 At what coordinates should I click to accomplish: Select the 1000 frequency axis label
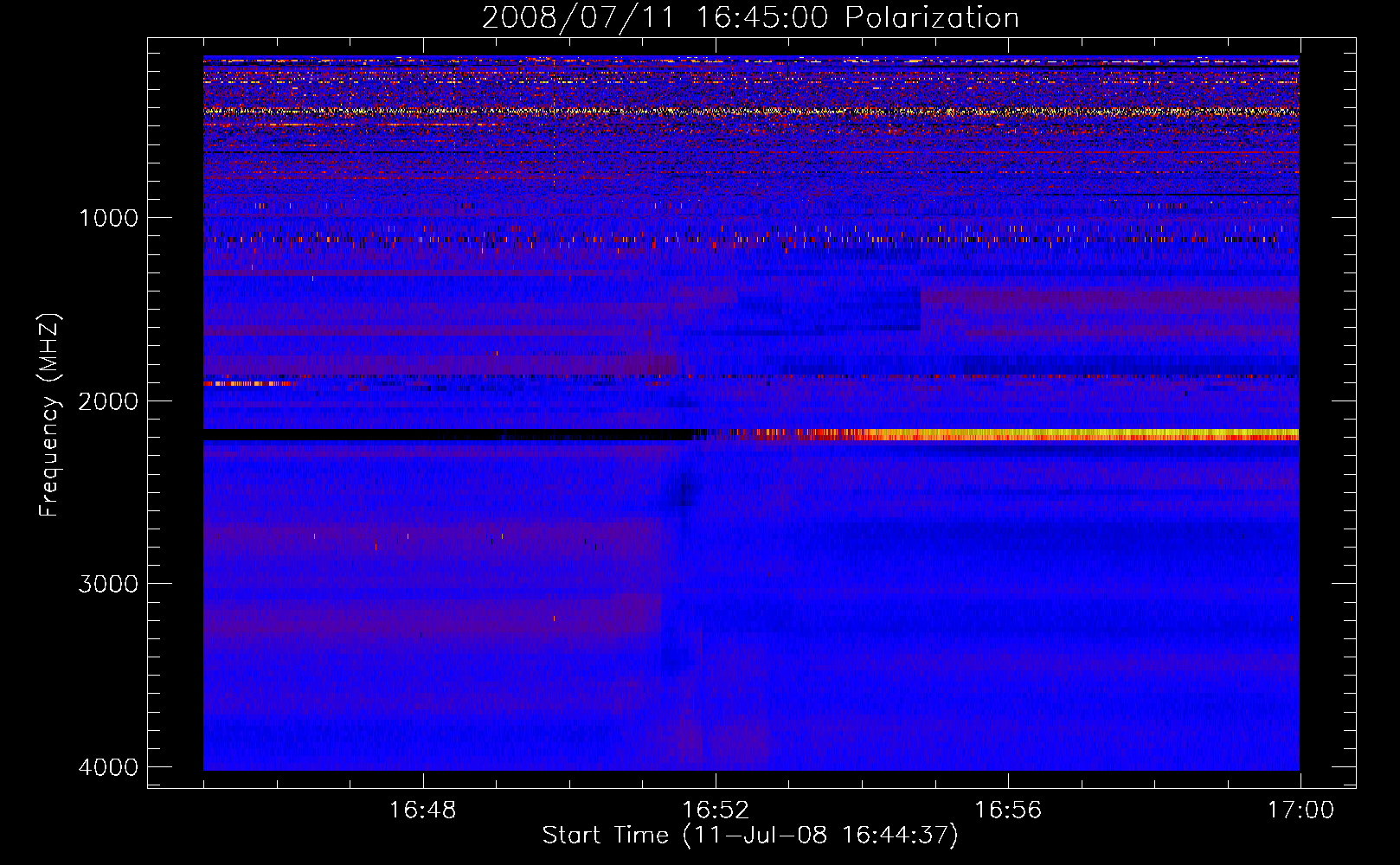pyautogui.click(x=109, y=217)
